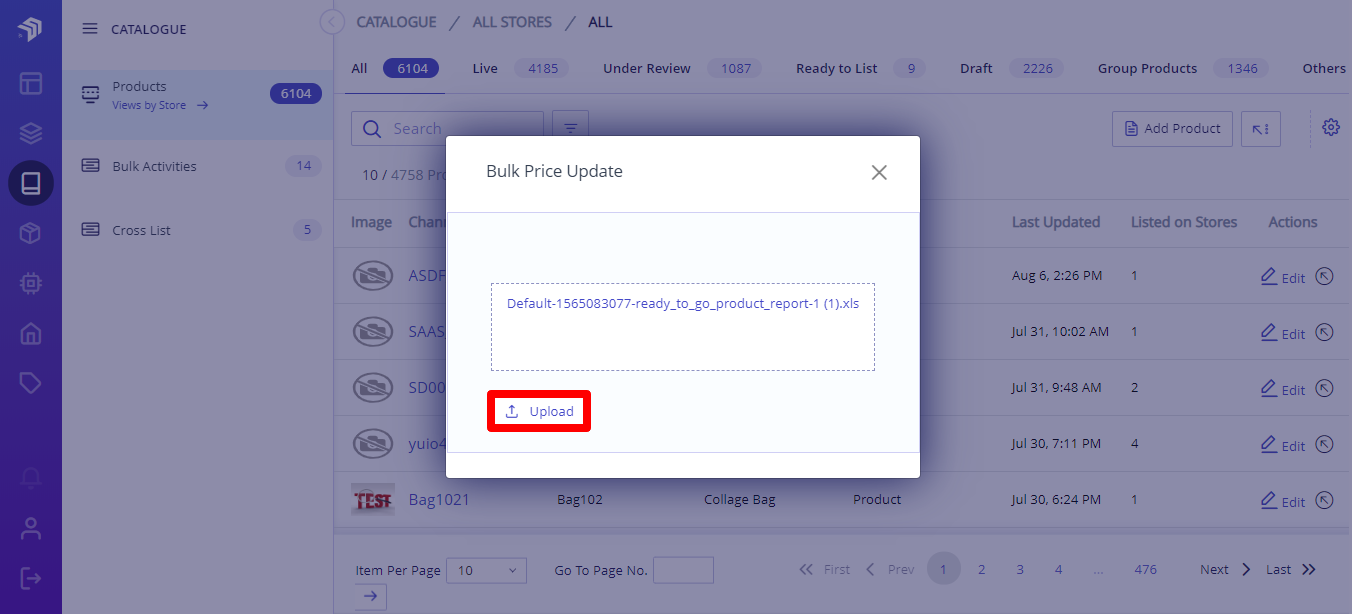Switch to the Live tab
1352x614 pixels.
[x=519, y=69]
